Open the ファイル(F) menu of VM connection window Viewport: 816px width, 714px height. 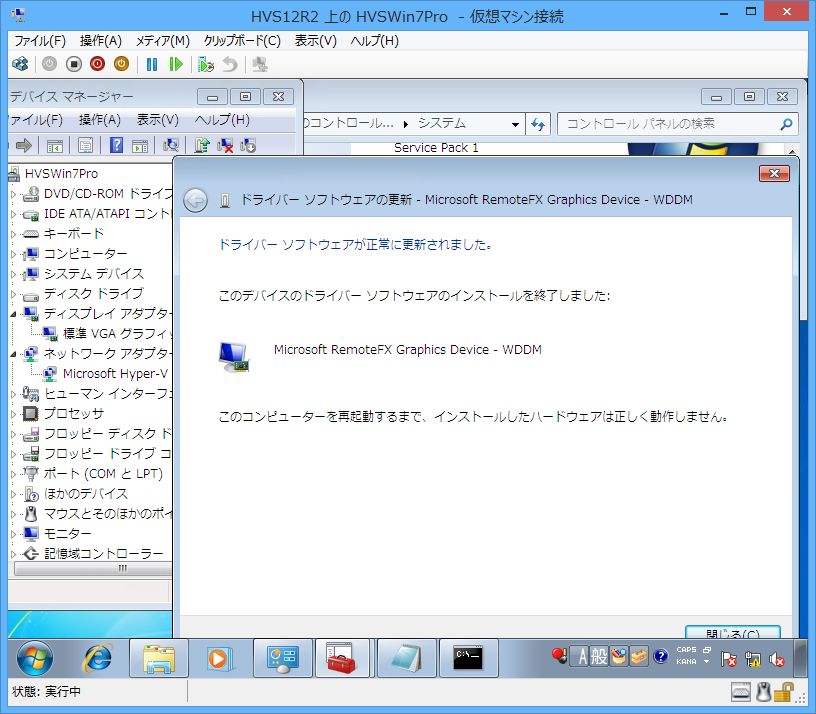[x=40, y=41]
